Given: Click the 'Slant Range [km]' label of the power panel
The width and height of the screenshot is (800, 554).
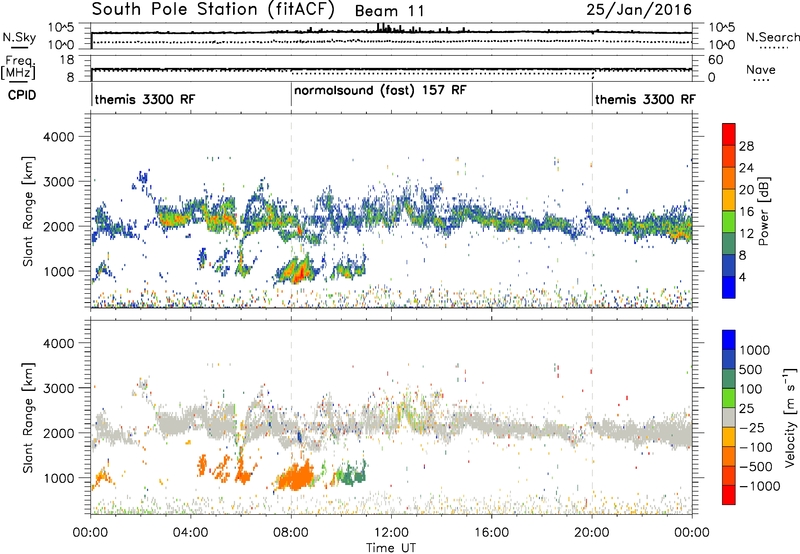Looking at the screenshot, I should 28,211.
